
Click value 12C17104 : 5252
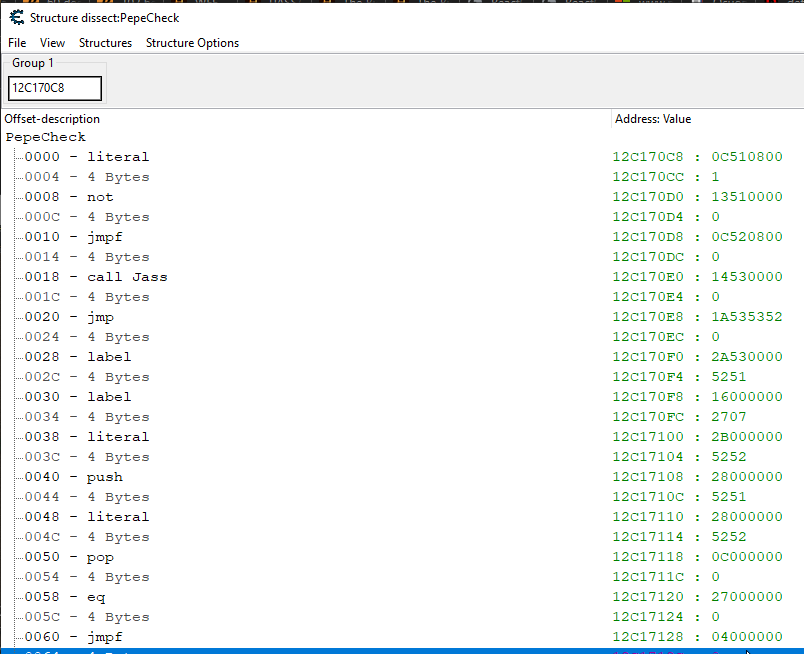point(679,457)
